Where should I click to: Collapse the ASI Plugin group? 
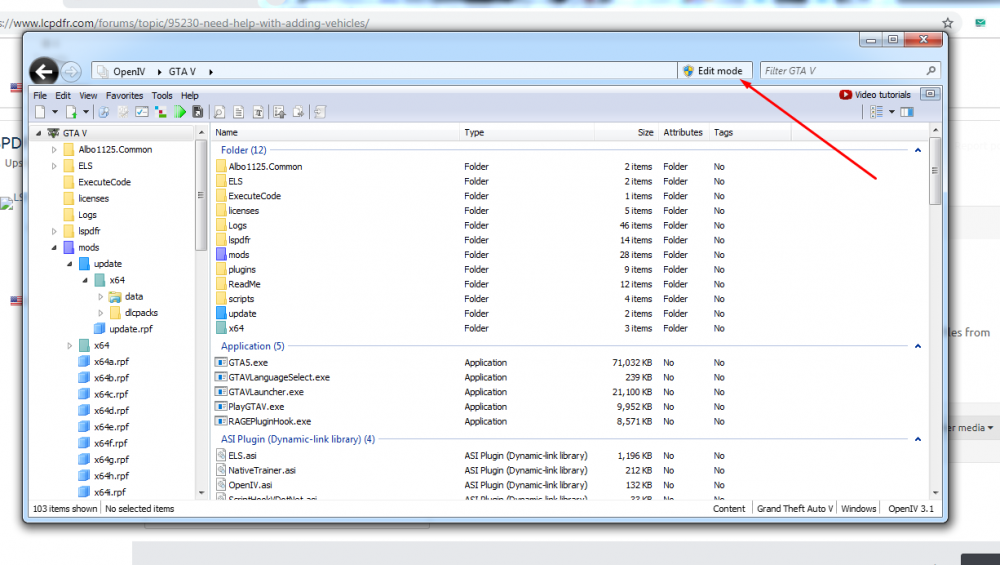click(918, 439)
